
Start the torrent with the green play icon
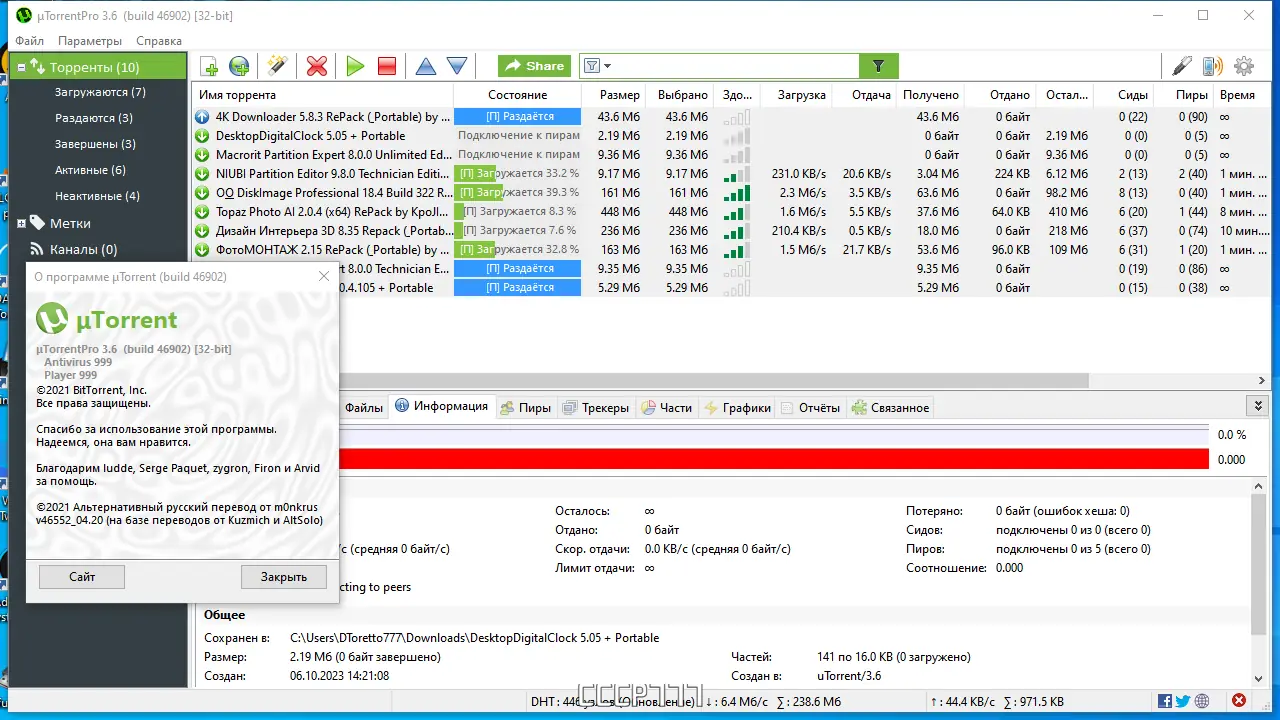[355, 67]
